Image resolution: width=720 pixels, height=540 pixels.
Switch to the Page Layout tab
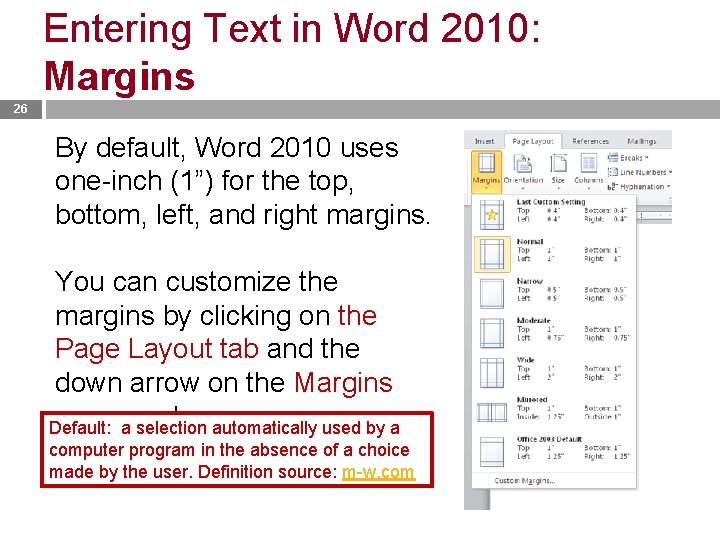point(533,141)
